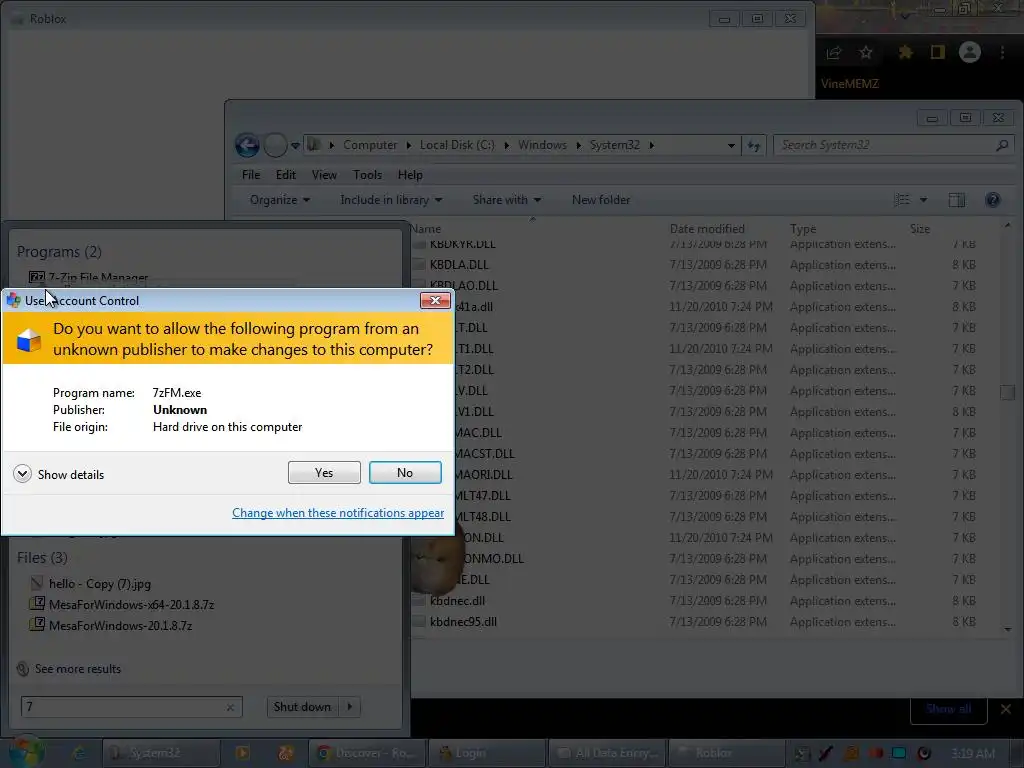This screenshot has width=1024, height=768.
Task: Click Back arrow in System32 Explorer window
Action: click(x=248, y=145)
